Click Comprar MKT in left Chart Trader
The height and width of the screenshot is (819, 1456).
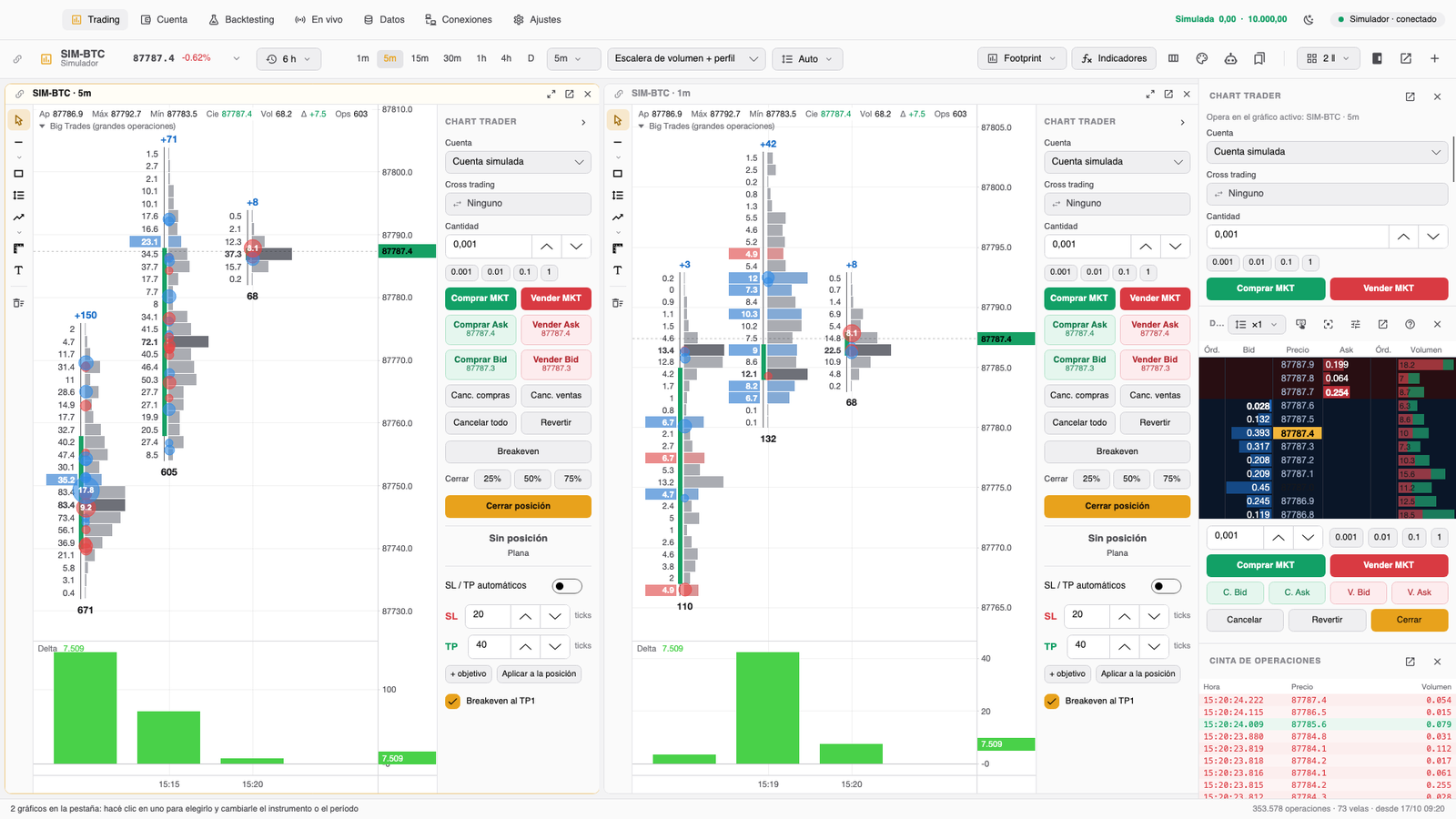(x=480, y=298)
